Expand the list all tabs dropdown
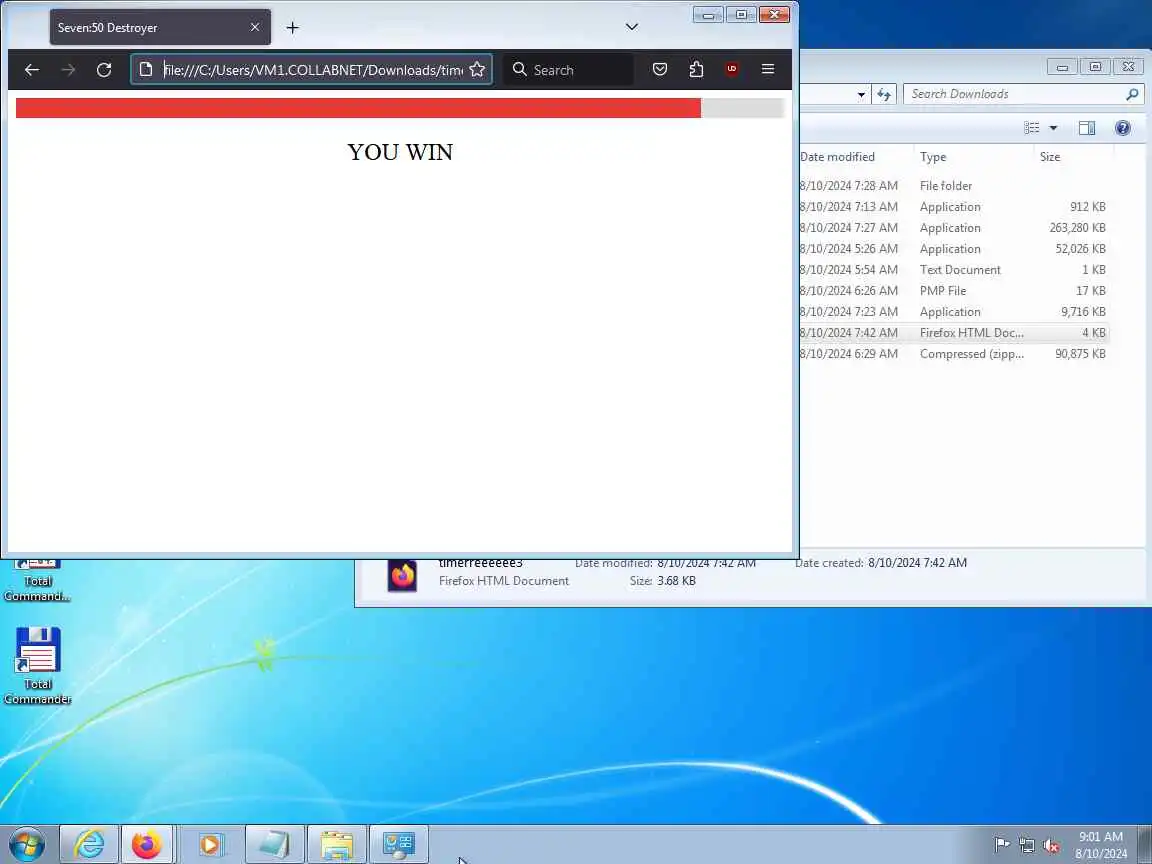Screen dimensions: 1152x864 [632, 27]
